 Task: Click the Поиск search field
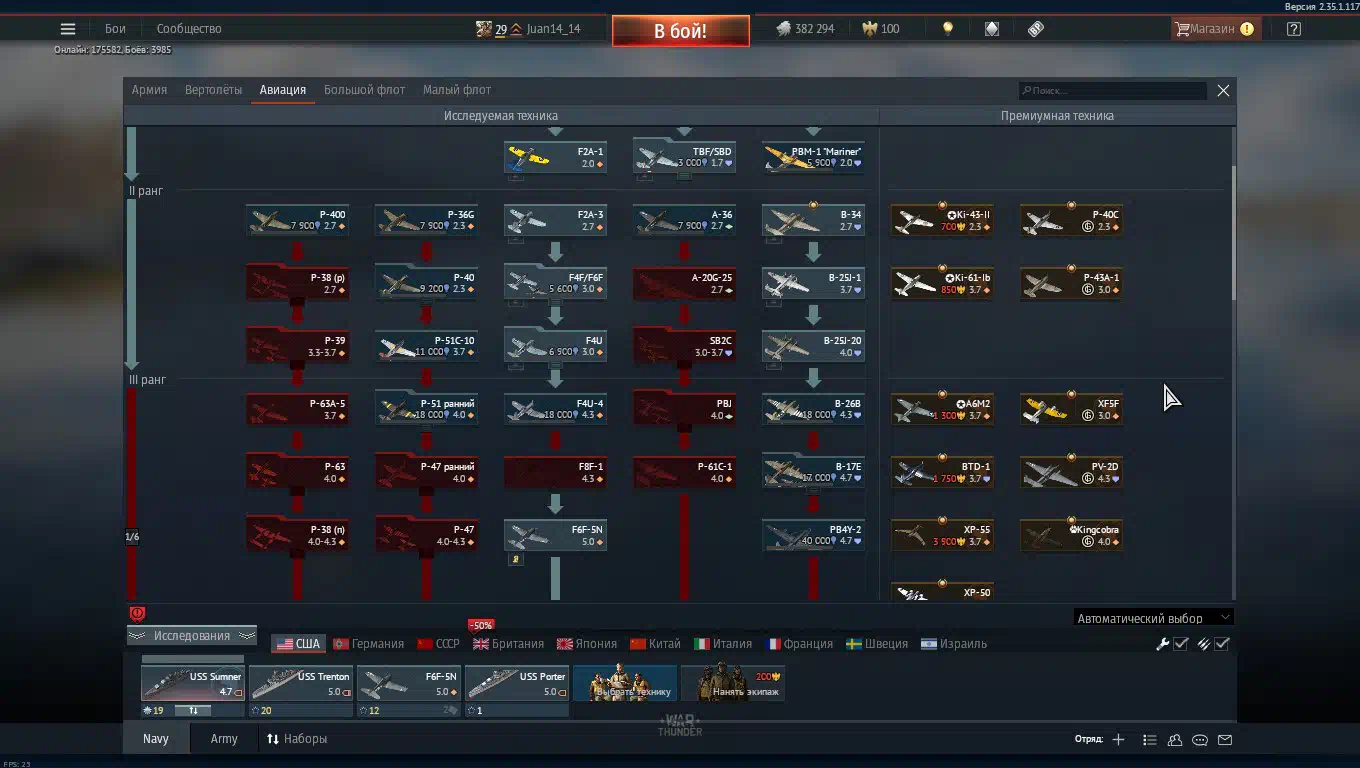tap(1112, 90)
